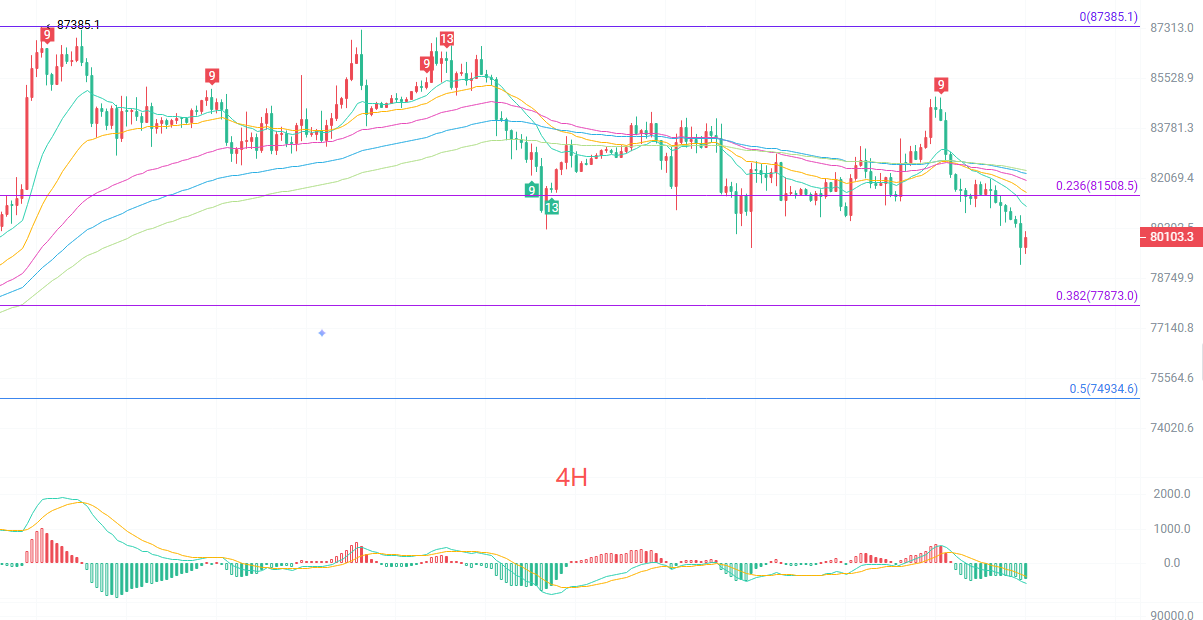Click the 75564.6 price axis label
Screen dimensions: 1203x620
[x=1173, y=378]
